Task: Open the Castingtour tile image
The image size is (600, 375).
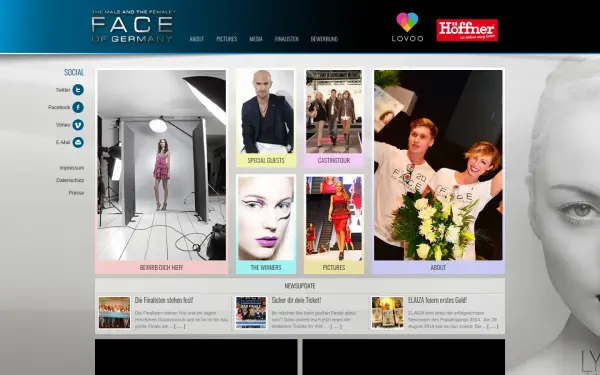Action: coord(334,111)
